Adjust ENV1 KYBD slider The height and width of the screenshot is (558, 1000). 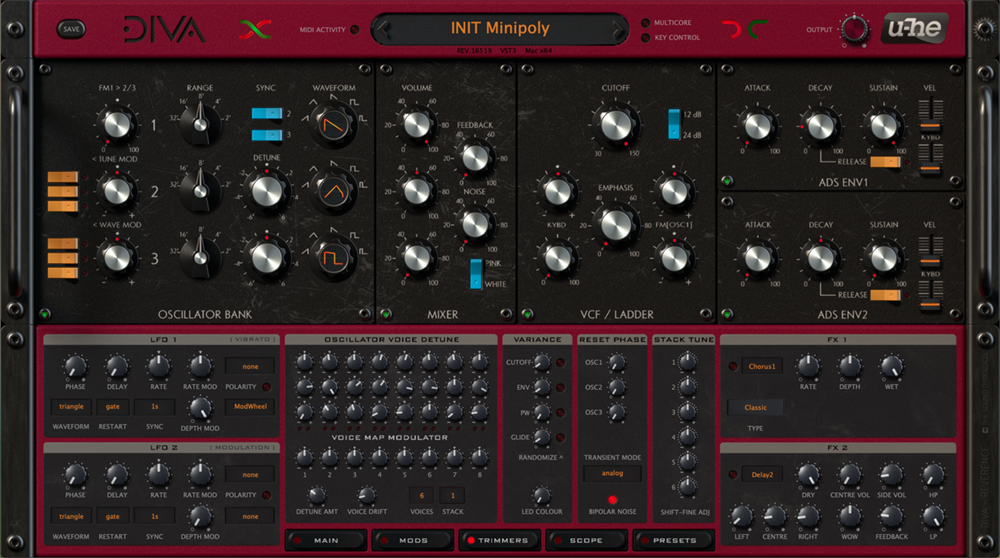[x=930, y=158]
